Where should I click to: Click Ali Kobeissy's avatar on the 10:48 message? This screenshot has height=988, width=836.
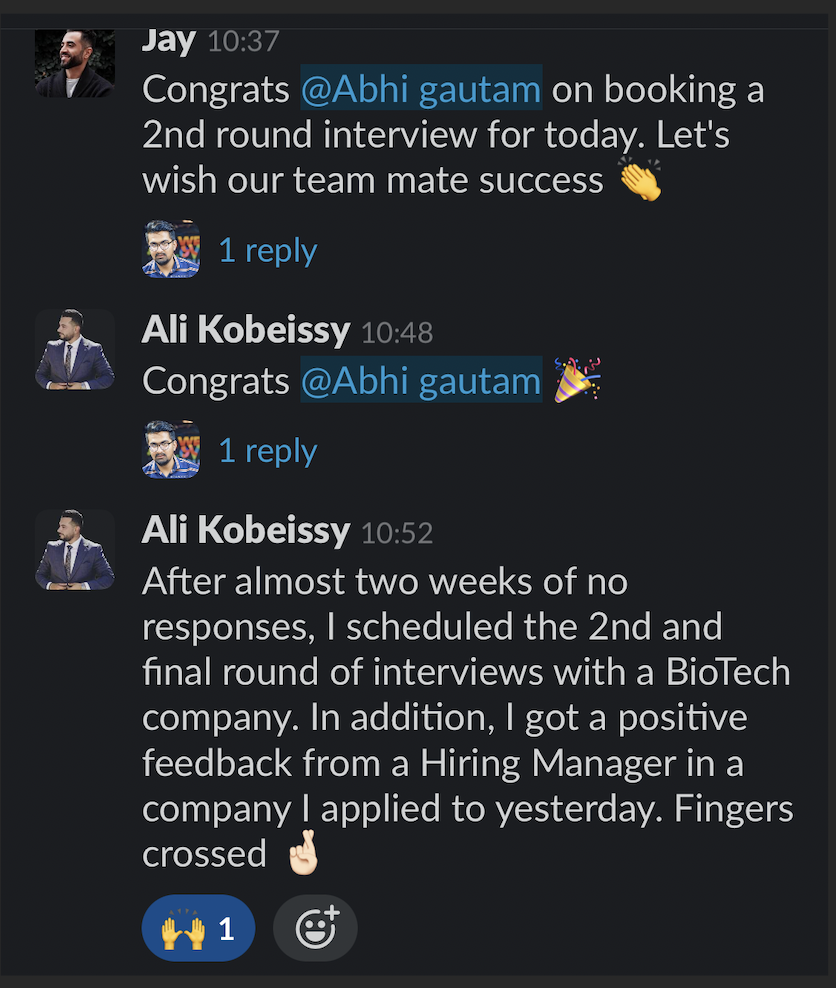pos(74,349)
